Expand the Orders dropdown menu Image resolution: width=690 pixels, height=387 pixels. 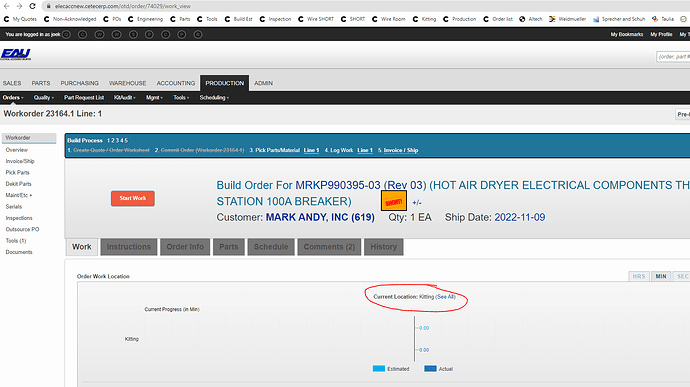[x=13, y=98]
